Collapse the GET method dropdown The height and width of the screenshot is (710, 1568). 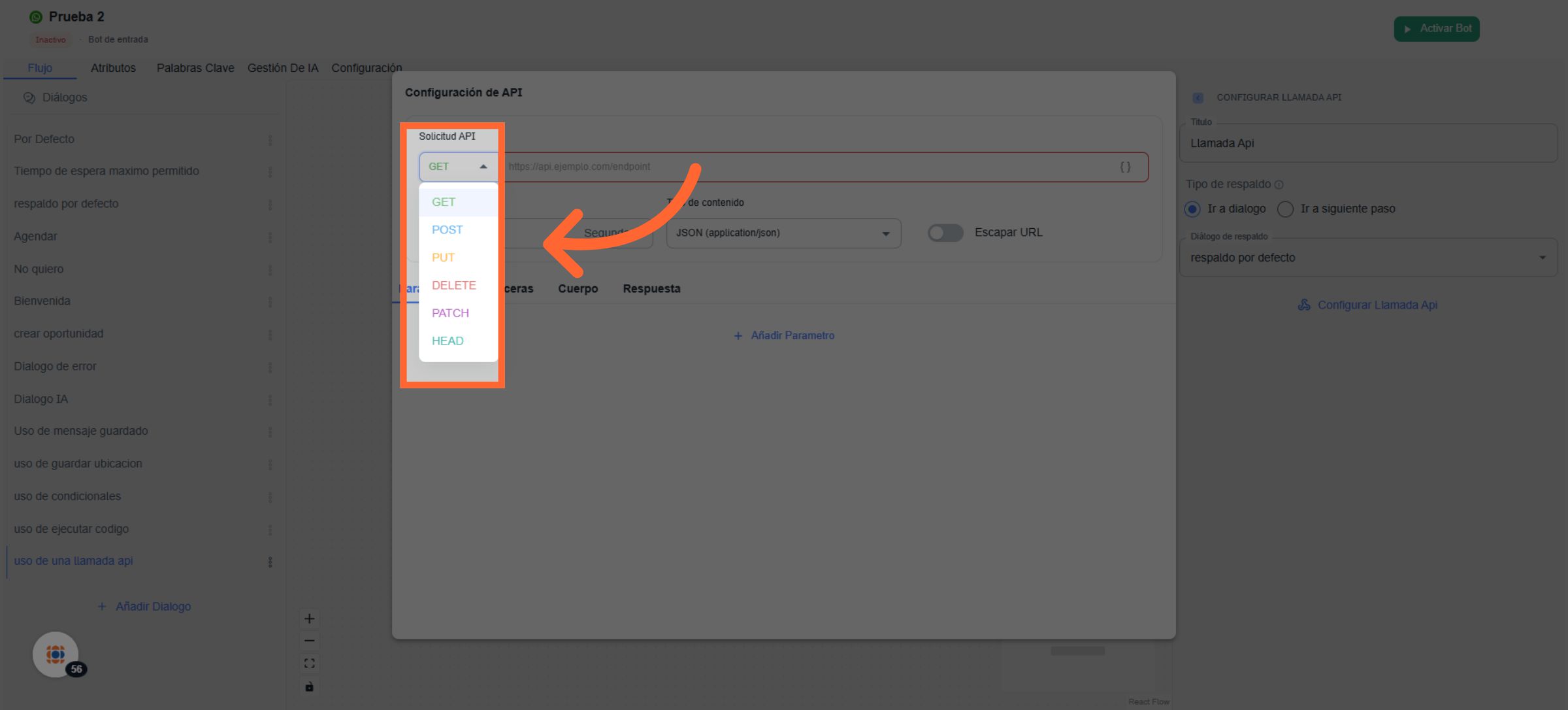click(x=457, y=167)
